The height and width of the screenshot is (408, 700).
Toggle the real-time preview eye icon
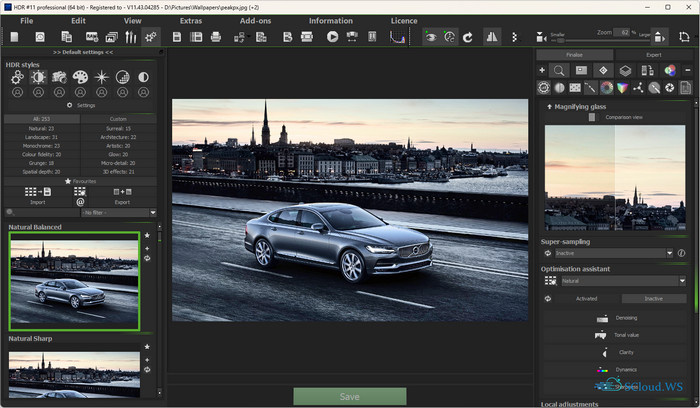[x=431, y=37]
